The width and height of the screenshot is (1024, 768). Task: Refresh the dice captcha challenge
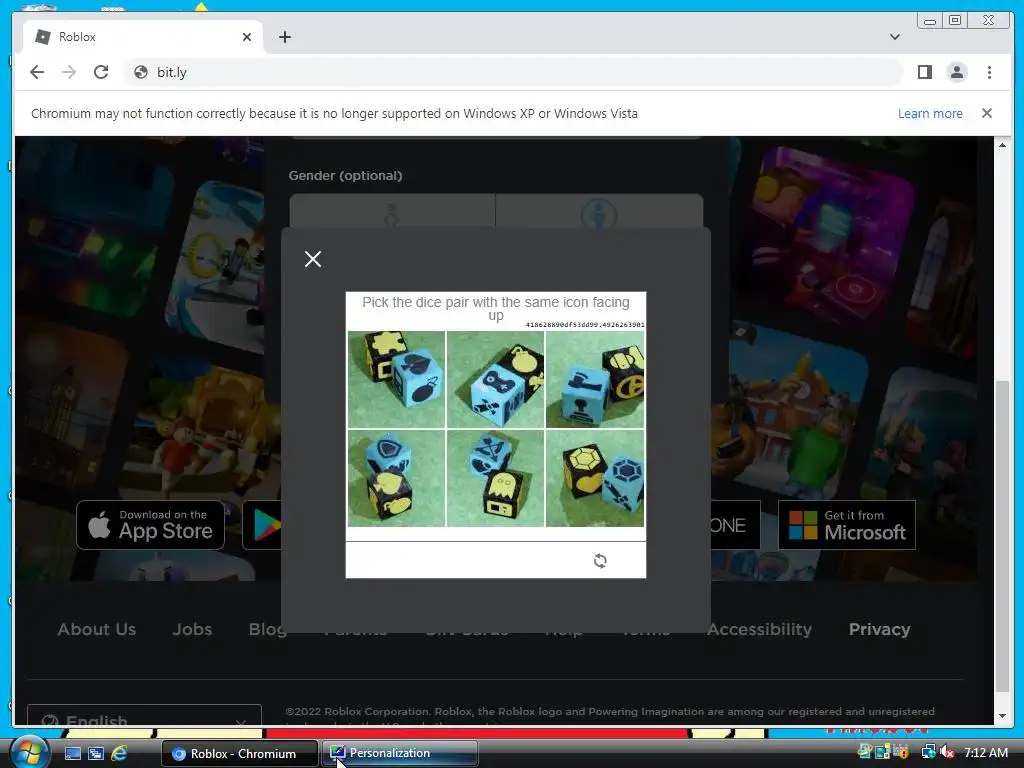[x=600, y=560]
